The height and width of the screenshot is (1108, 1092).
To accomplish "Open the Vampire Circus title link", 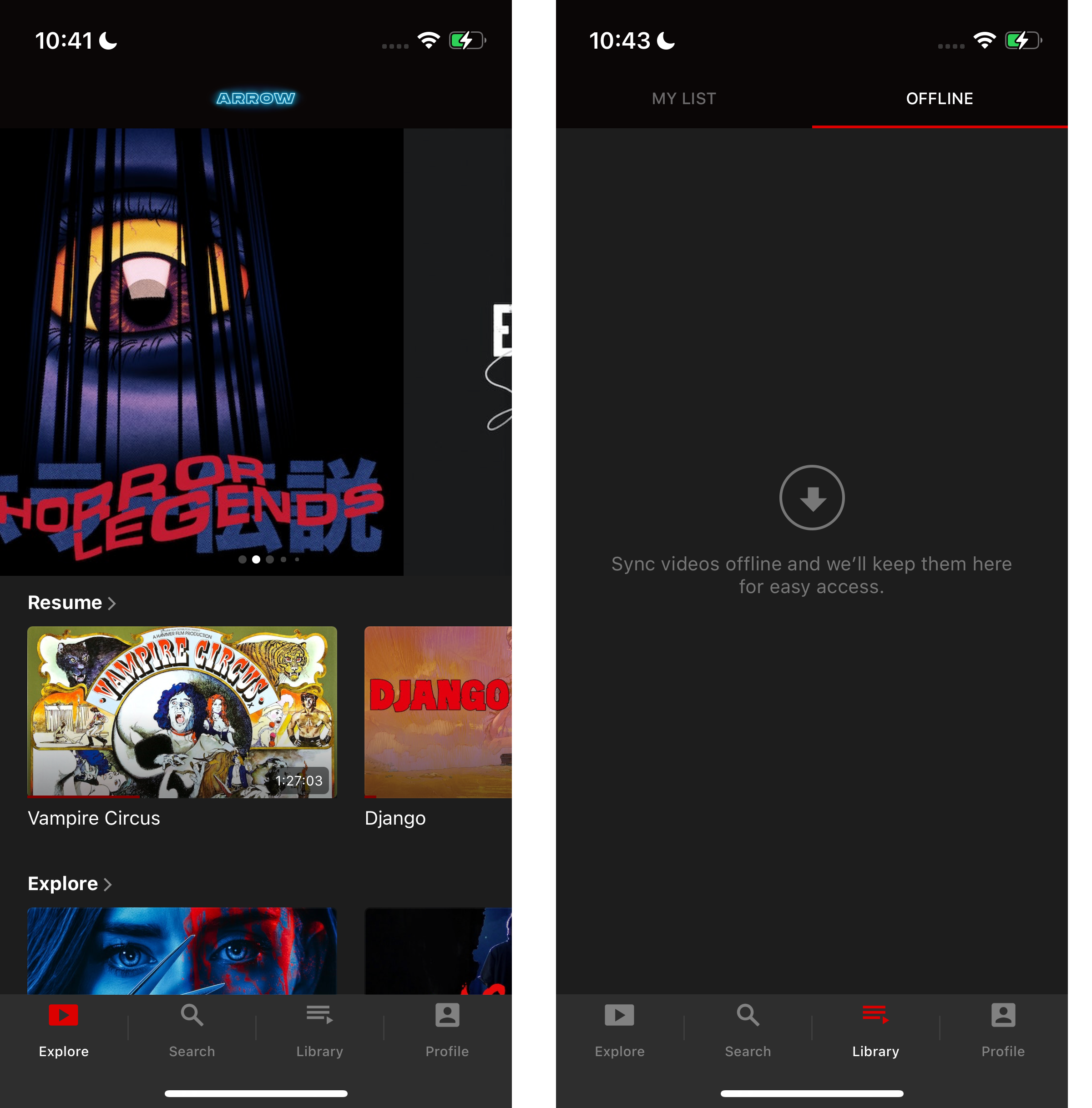I will [94, 818].
